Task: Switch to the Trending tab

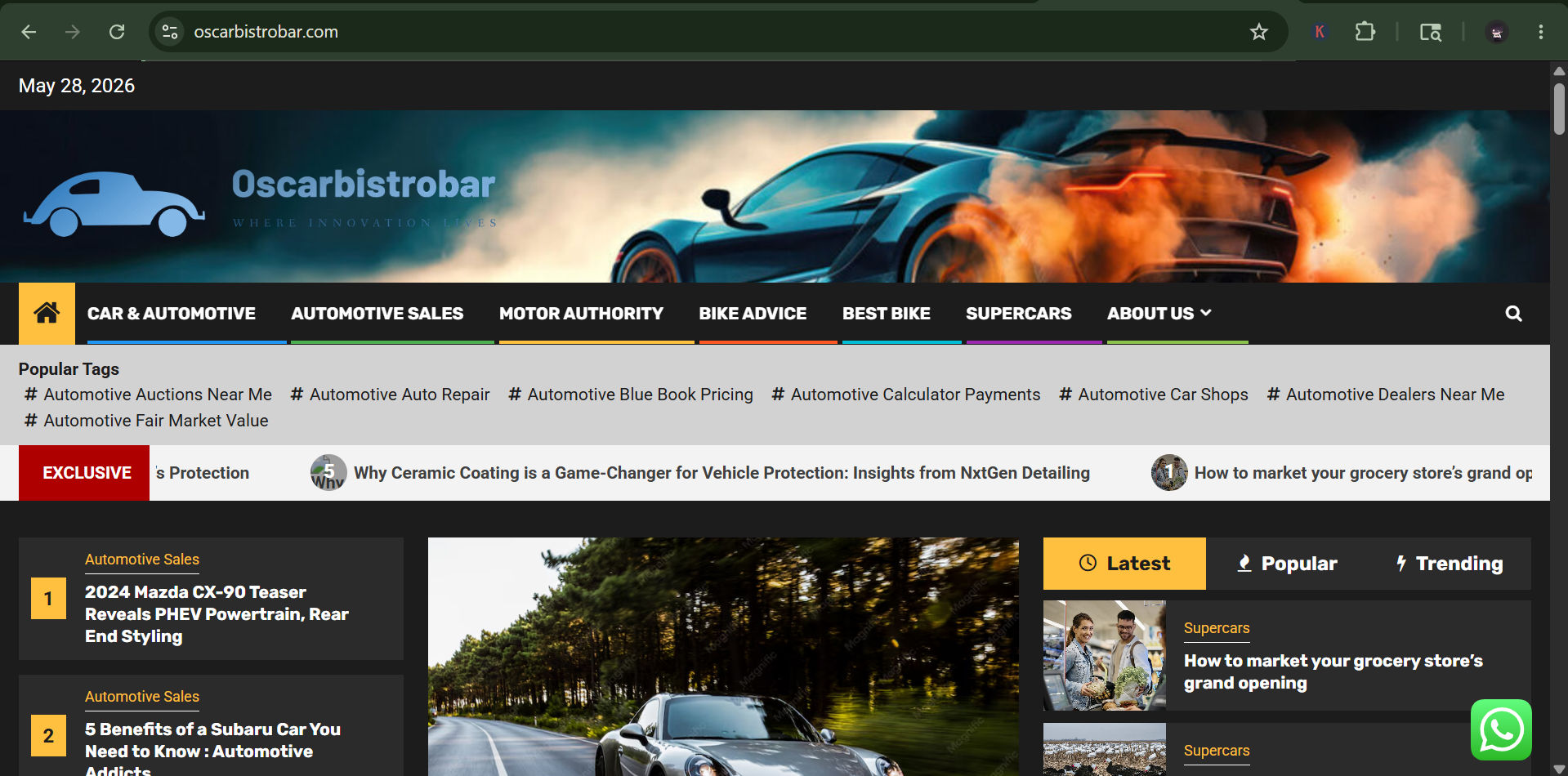Action: (x=1450, y=564)
